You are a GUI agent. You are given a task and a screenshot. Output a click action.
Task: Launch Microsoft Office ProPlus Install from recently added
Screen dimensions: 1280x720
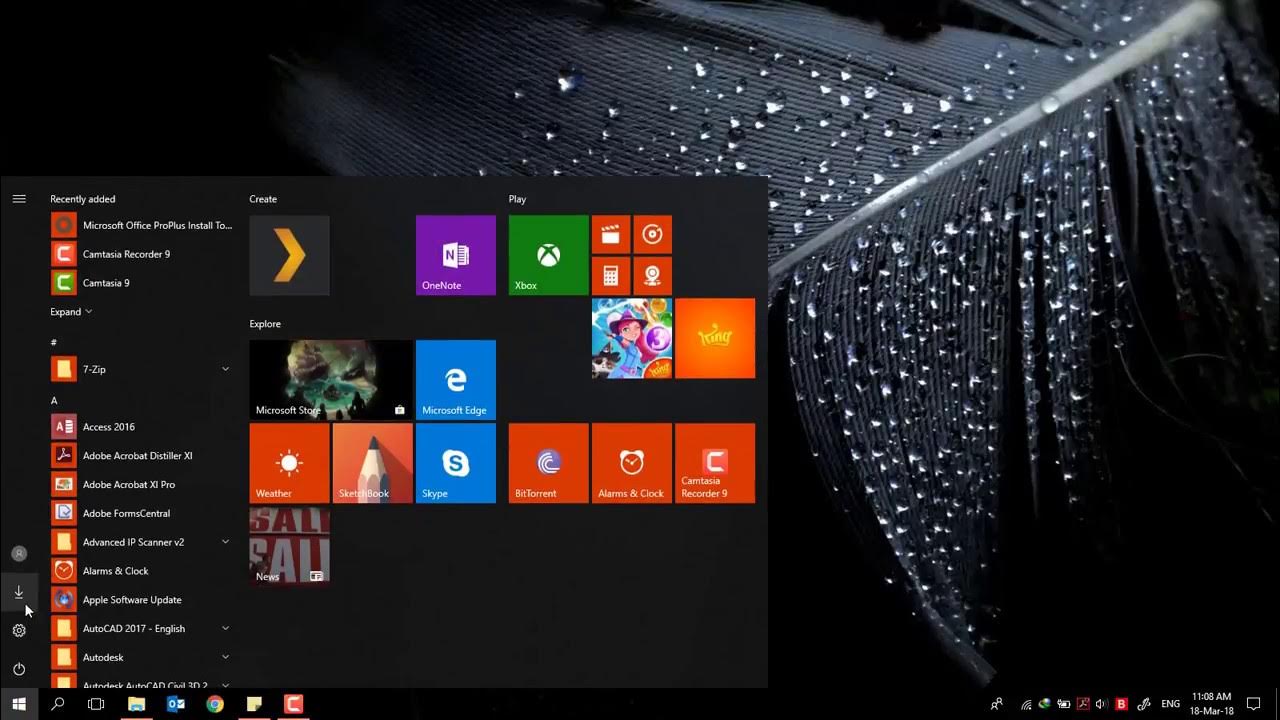click(142, 225)
